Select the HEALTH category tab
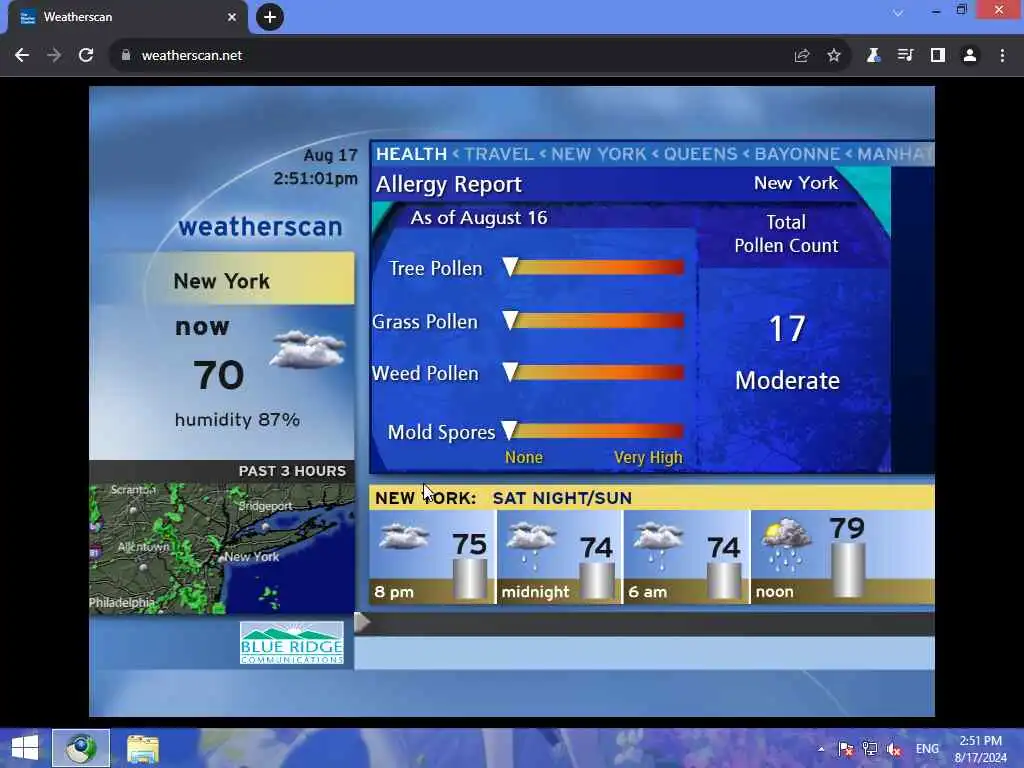The height and width of the screenshot is (768, 1024). 411,154
